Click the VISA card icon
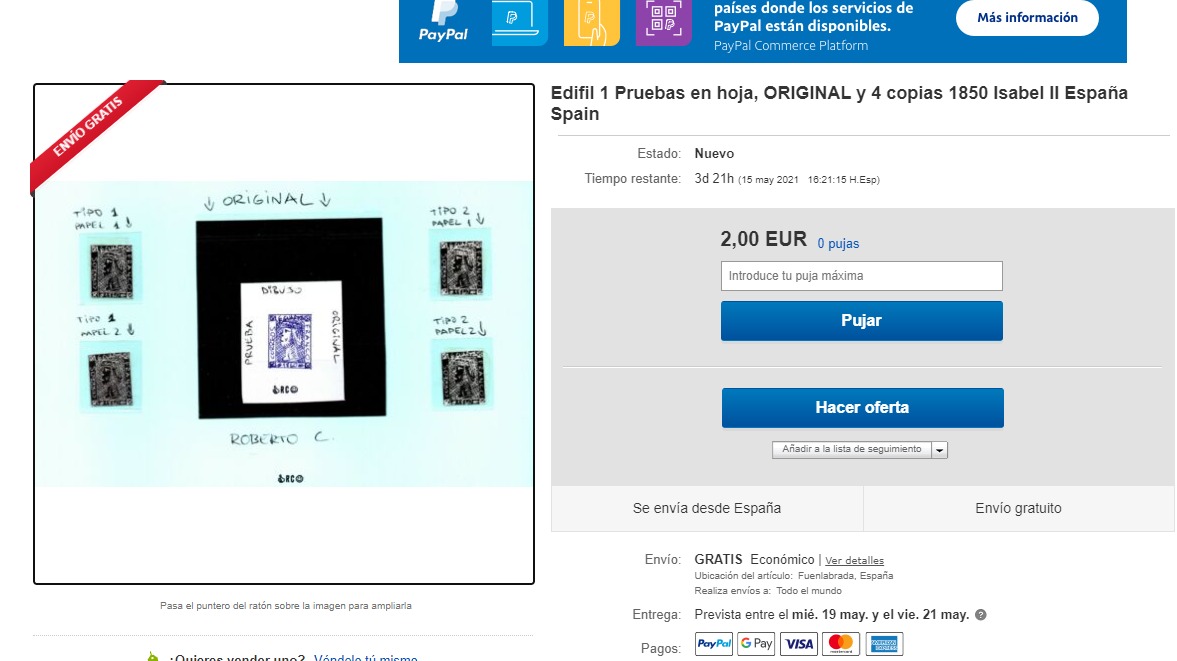This screenshot has width=1177, height=661. [799, 644]
